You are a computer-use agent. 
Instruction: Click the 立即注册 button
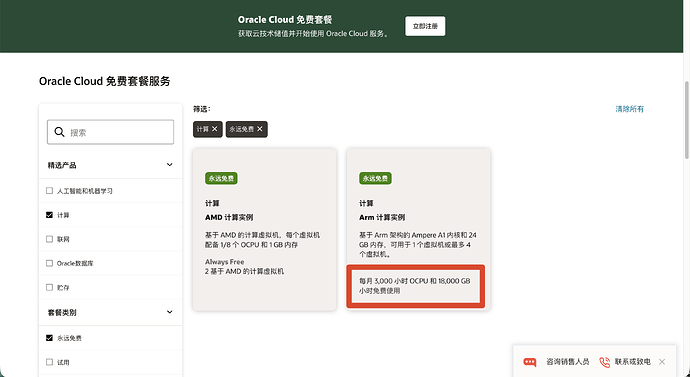(x=425, y=26)
